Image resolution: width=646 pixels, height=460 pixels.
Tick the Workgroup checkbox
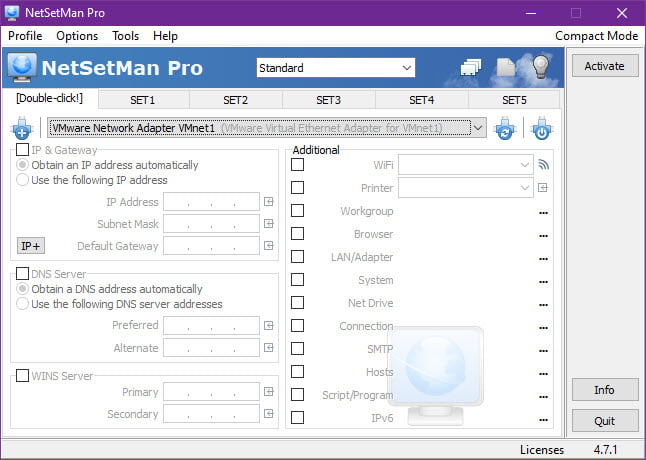point(297,211)
